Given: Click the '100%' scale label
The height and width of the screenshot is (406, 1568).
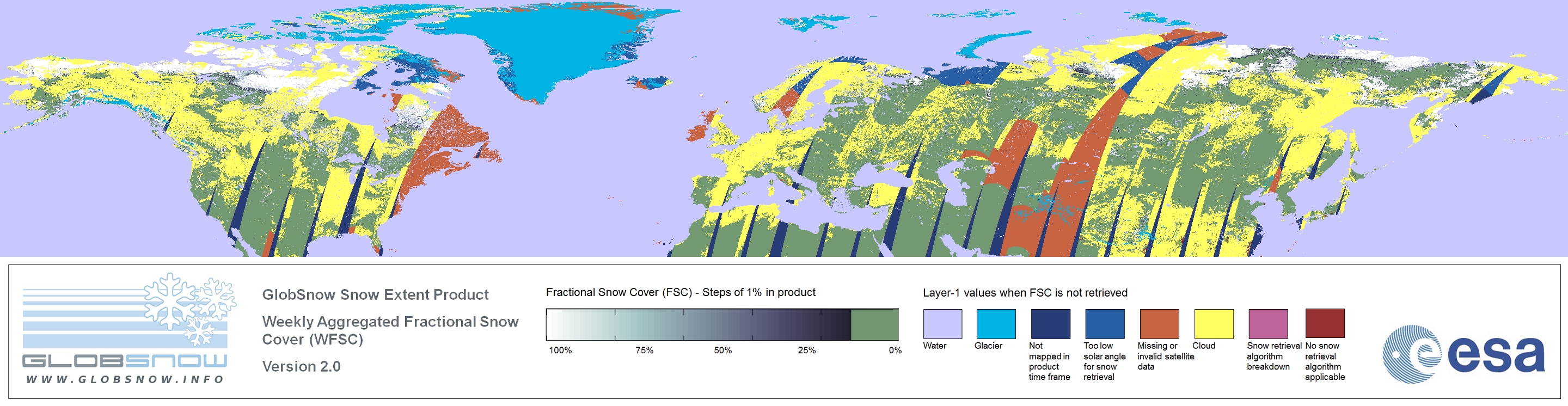Looking at the screenshot, I should tap(560, 350).
